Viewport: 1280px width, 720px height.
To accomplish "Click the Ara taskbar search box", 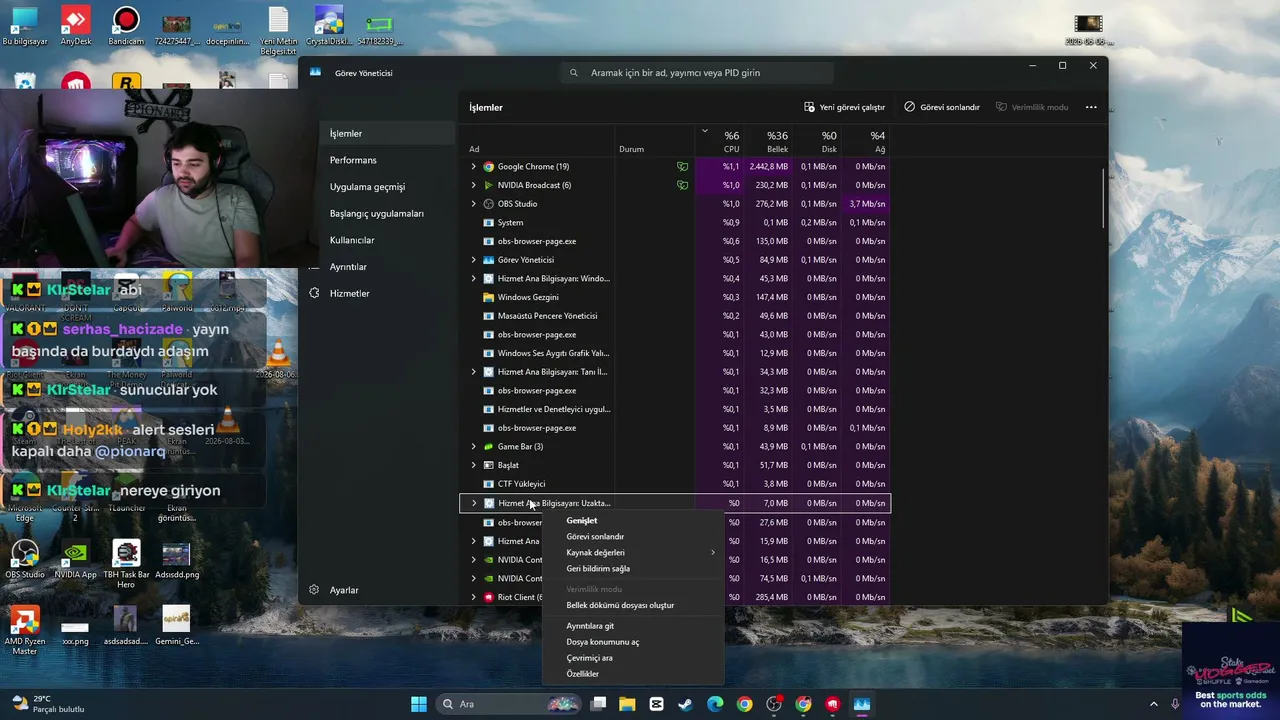I will tap(508, 704).
